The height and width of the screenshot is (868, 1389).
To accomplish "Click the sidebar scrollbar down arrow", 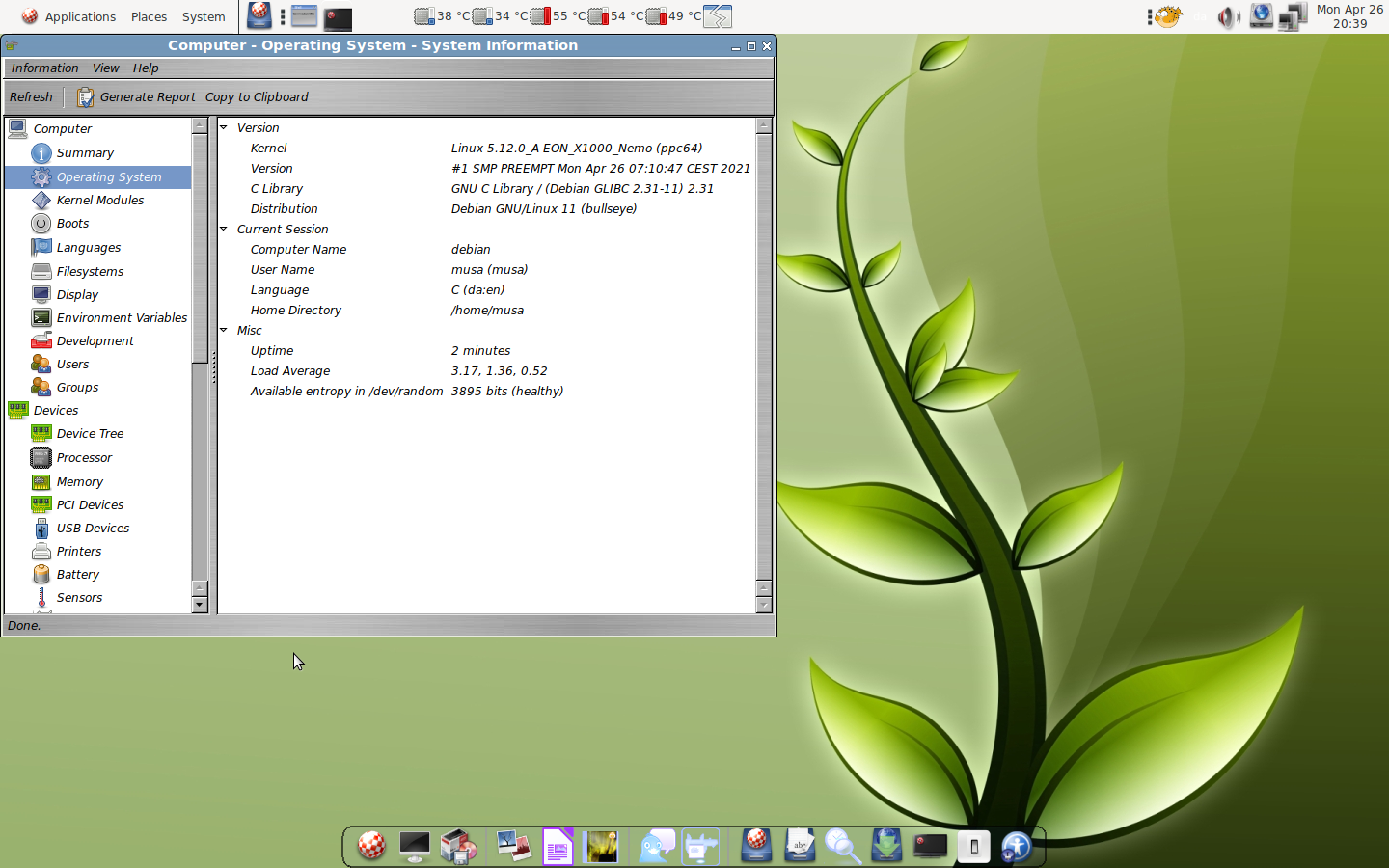I will click(200, 605).
